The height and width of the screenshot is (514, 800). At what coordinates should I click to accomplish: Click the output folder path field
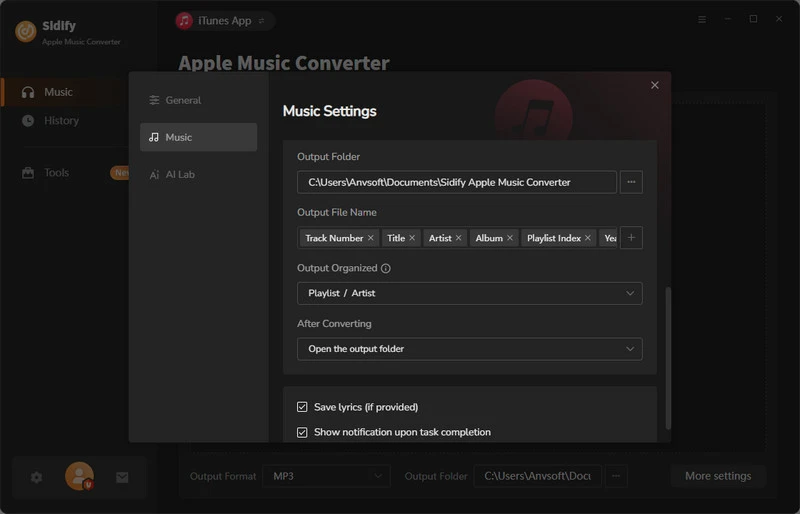click(457, 182)
